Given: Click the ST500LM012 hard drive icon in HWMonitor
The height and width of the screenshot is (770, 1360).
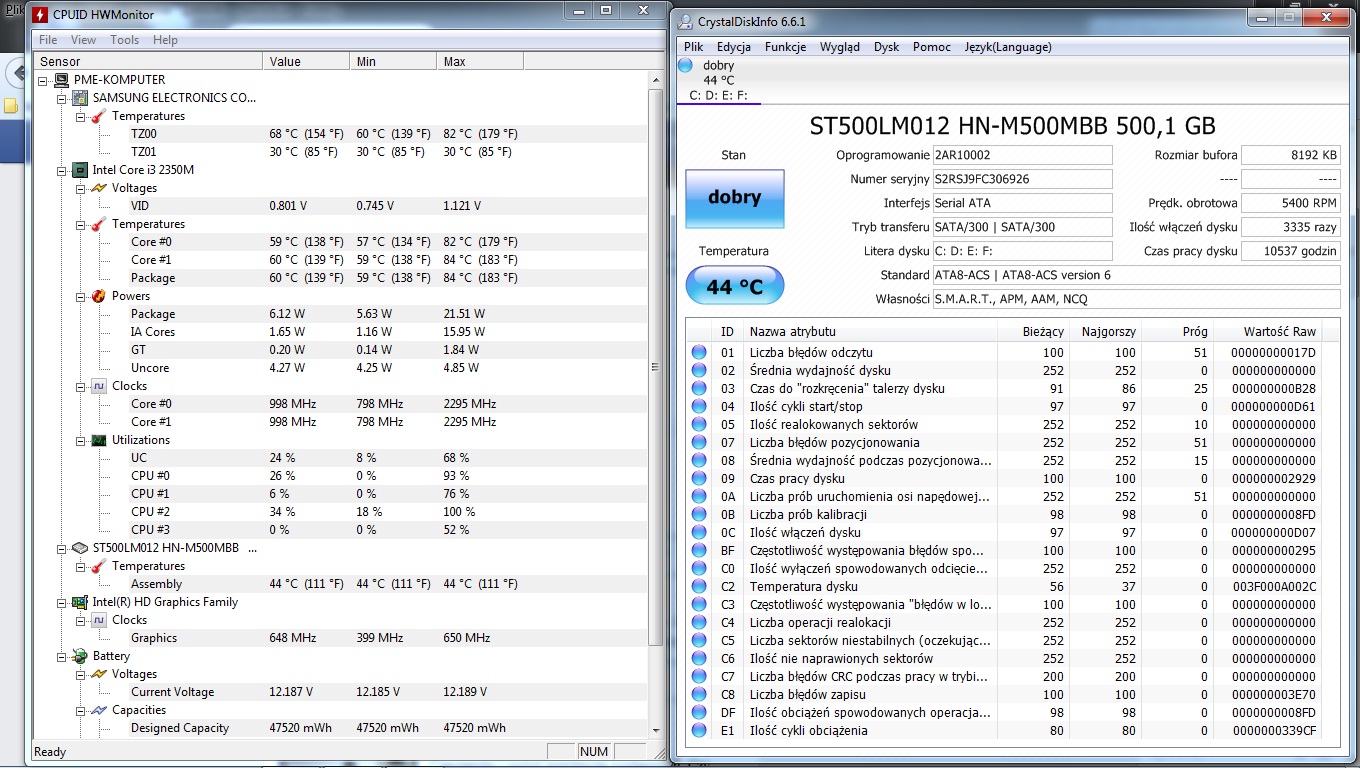Looking at the screenshot, I should coord(80,548).
